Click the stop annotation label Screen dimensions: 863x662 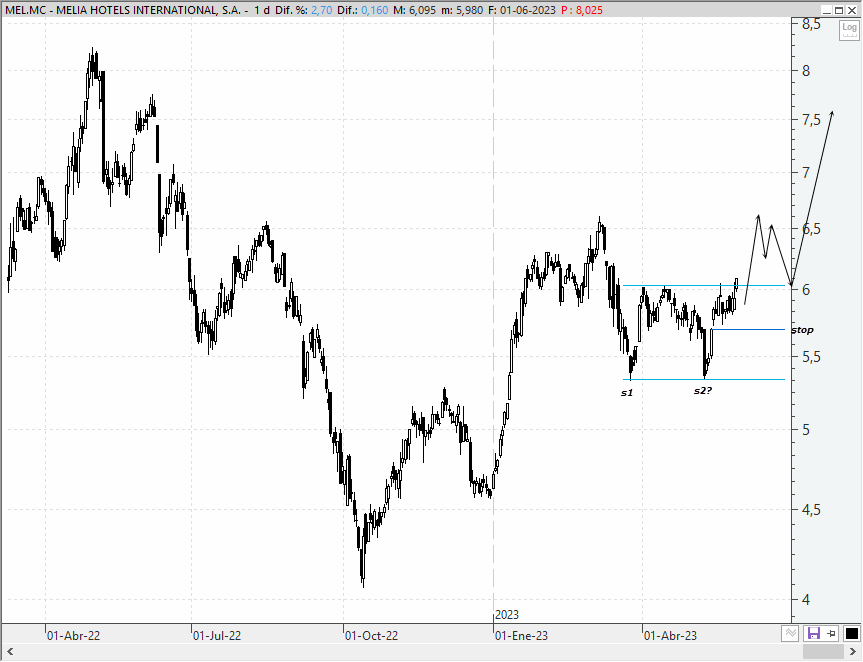click(802, 330)
